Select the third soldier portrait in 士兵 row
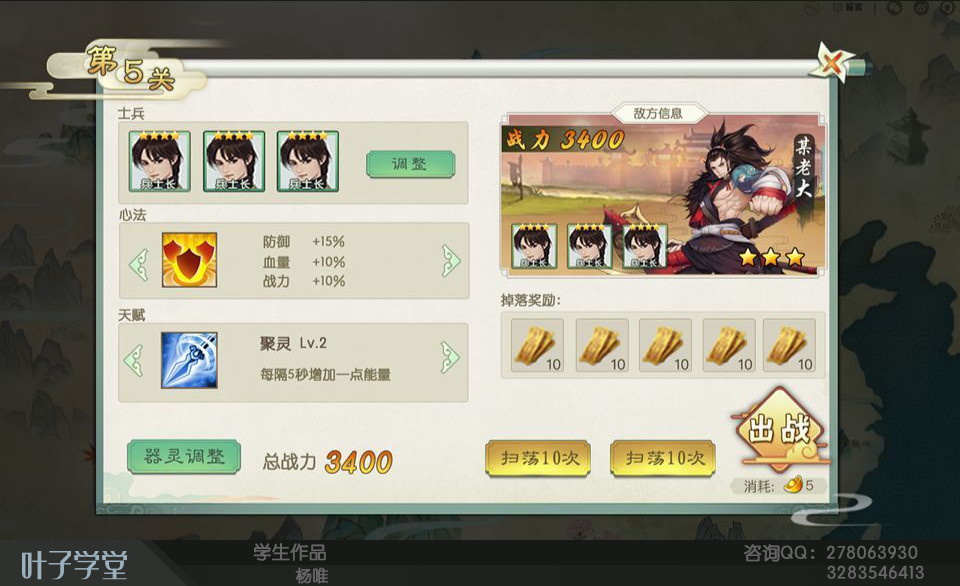This screenshot has width=960, height=586. coord(307,161)
